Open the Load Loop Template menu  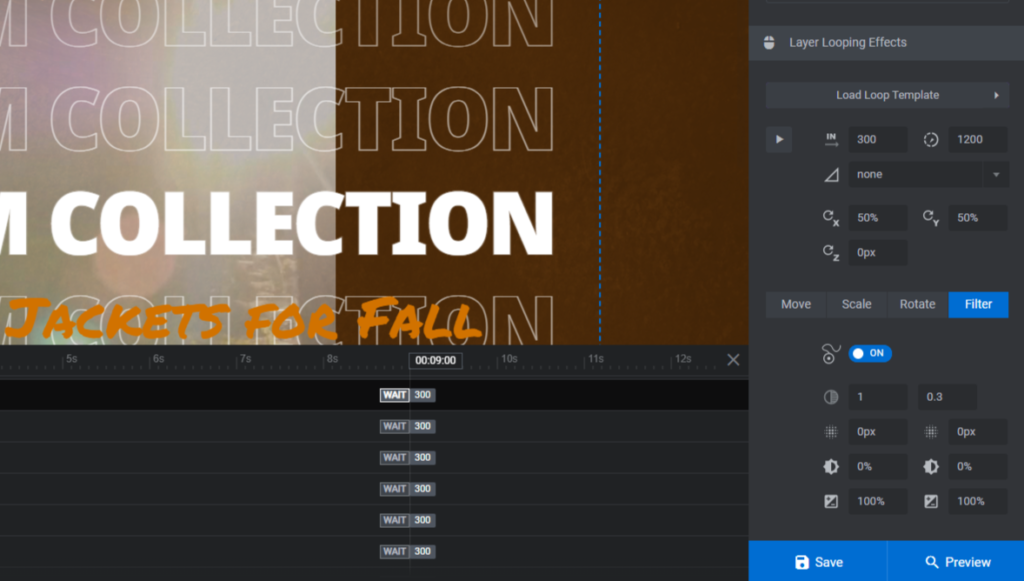(887, 95)
